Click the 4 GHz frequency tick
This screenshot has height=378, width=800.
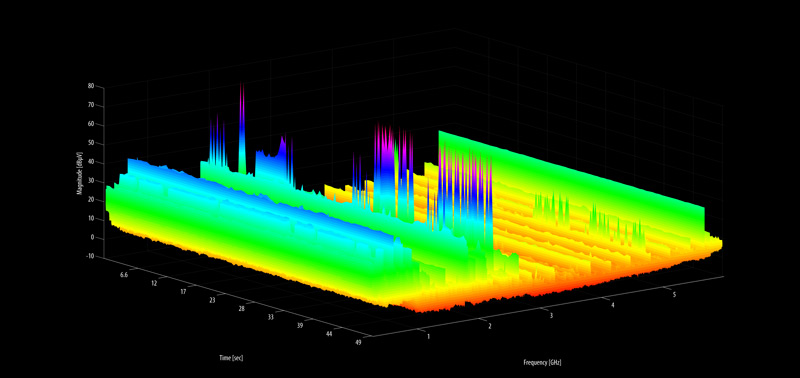click(613, 305)
